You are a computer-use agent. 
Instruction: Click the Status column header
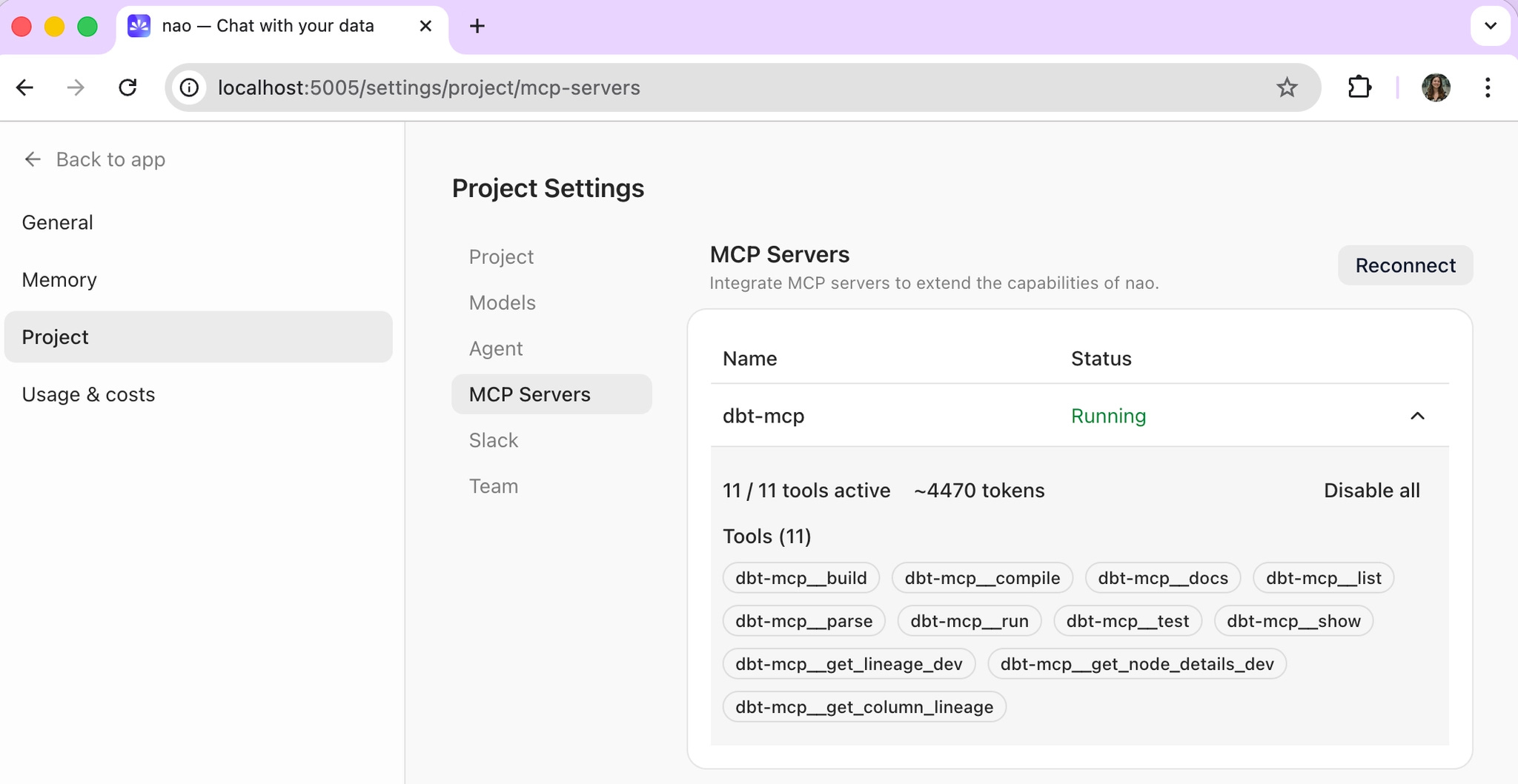(1101, 359)
